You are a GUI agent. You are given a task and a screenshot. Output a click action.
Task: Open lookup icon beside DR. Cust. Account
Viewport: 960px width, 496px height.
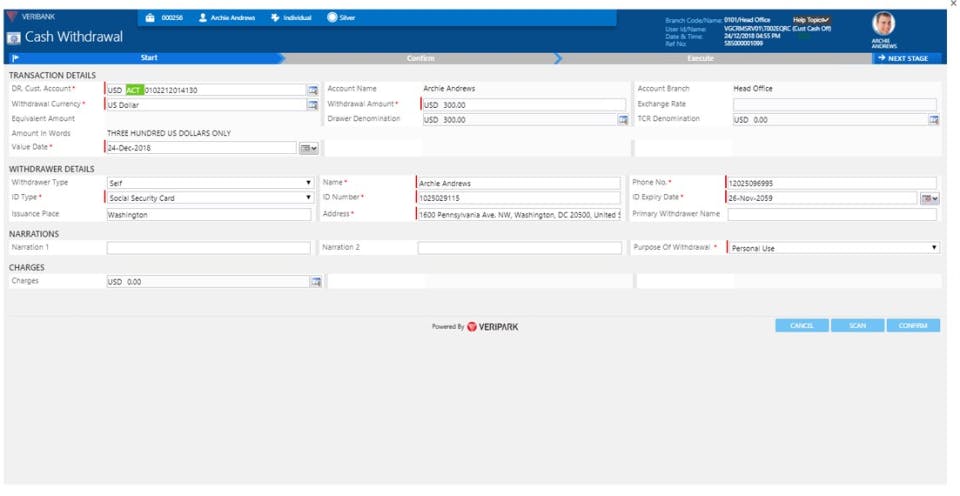coord(313,91)
